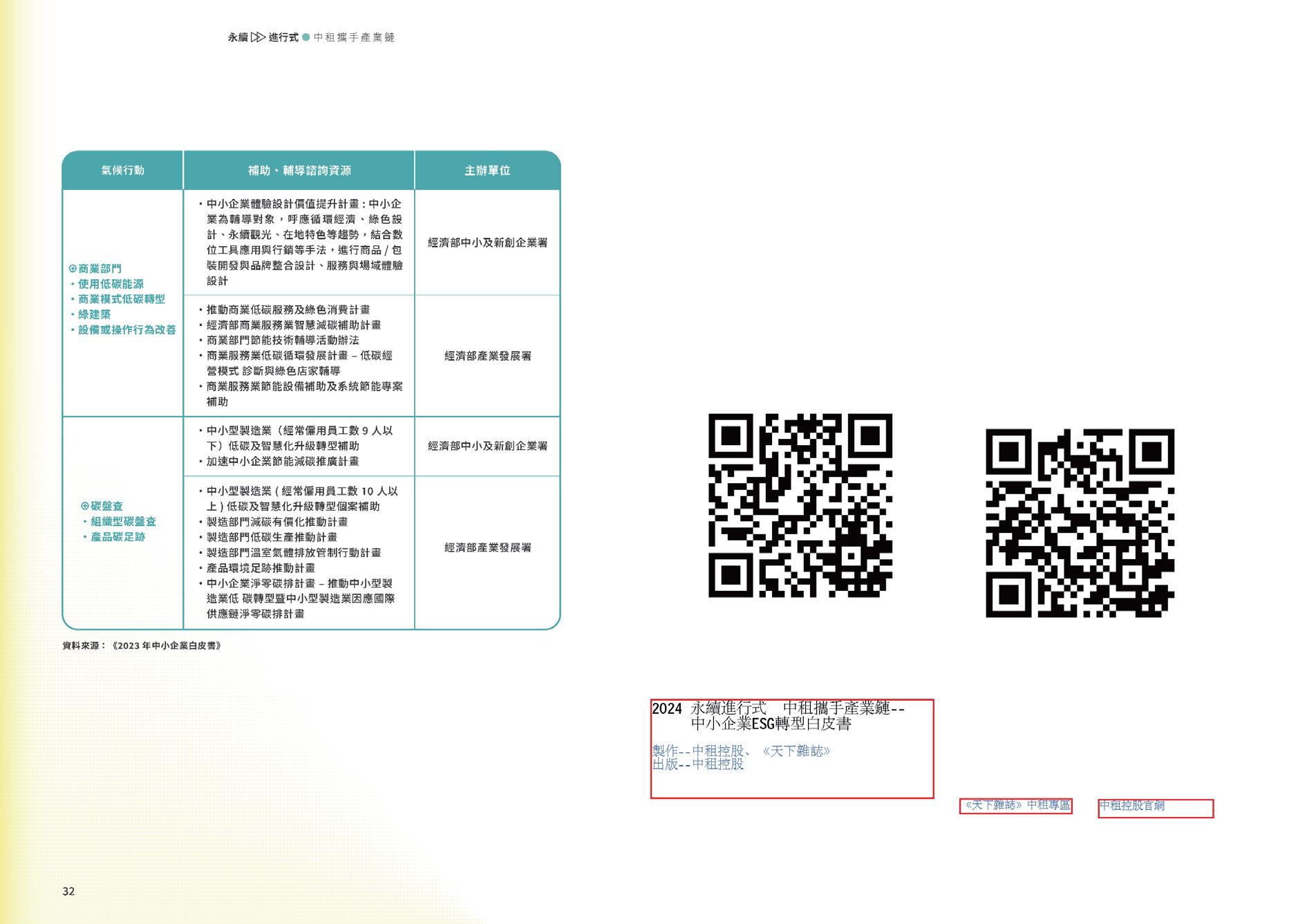Click the 製作--中租控股、《天下雜誌》 line
Image resolution: width=1307 pixels, height=924 pixels.
[741, 751]
